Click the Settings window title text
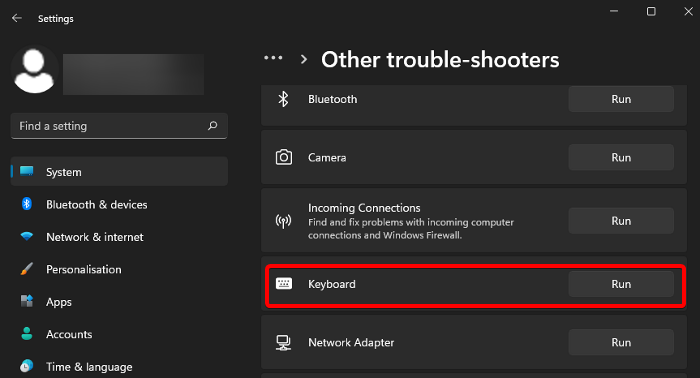Viewport: 700px width, 378px height. pyautogui.click(x=55, y=18)
